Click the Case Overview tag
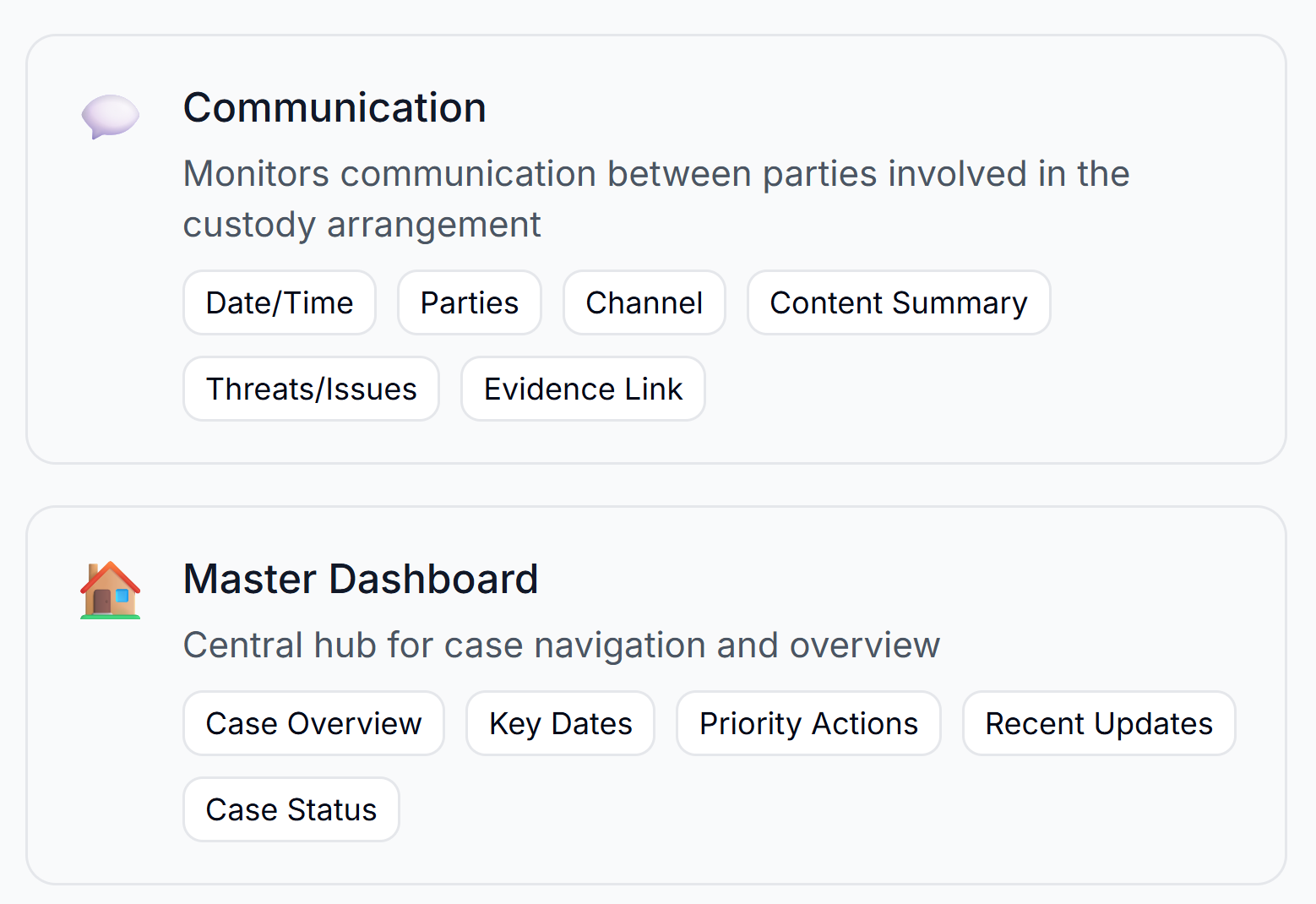The width and height of the screenshot is (1316, 904). click(313, 723)
